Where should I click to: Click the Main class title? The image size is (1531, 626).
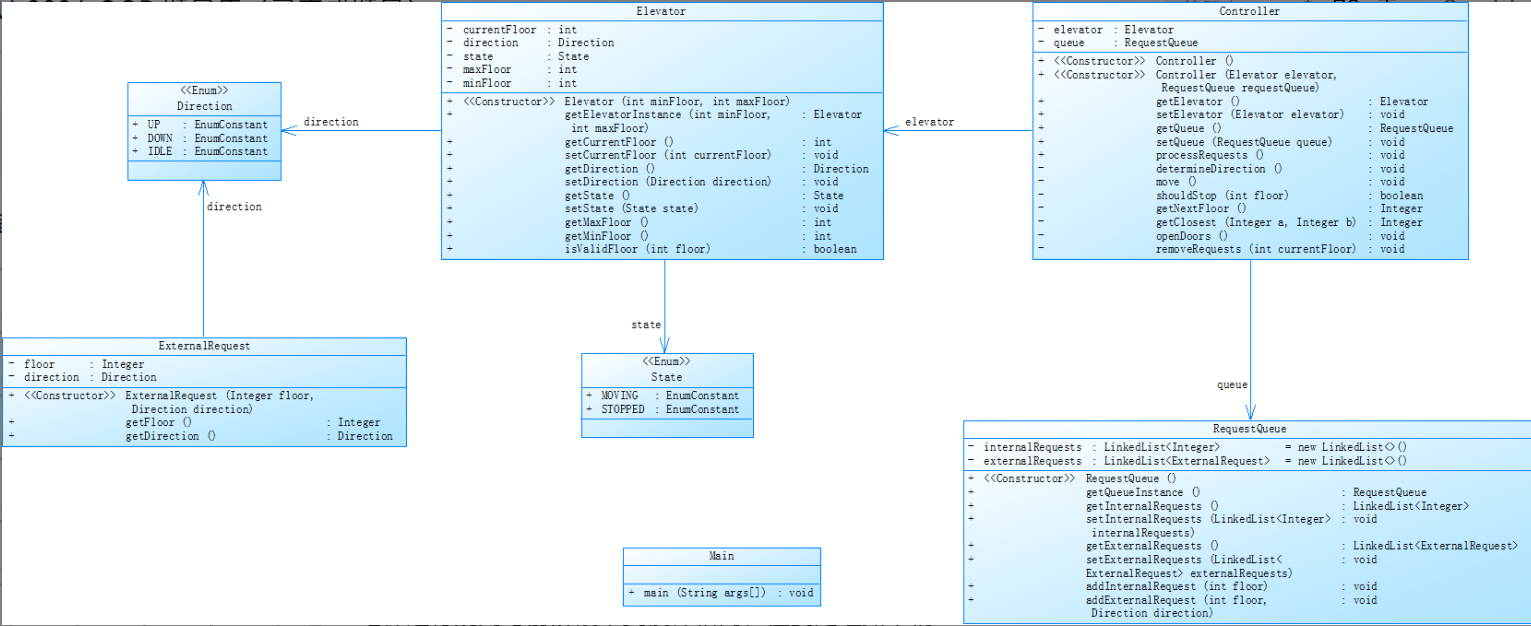point(721,556)
